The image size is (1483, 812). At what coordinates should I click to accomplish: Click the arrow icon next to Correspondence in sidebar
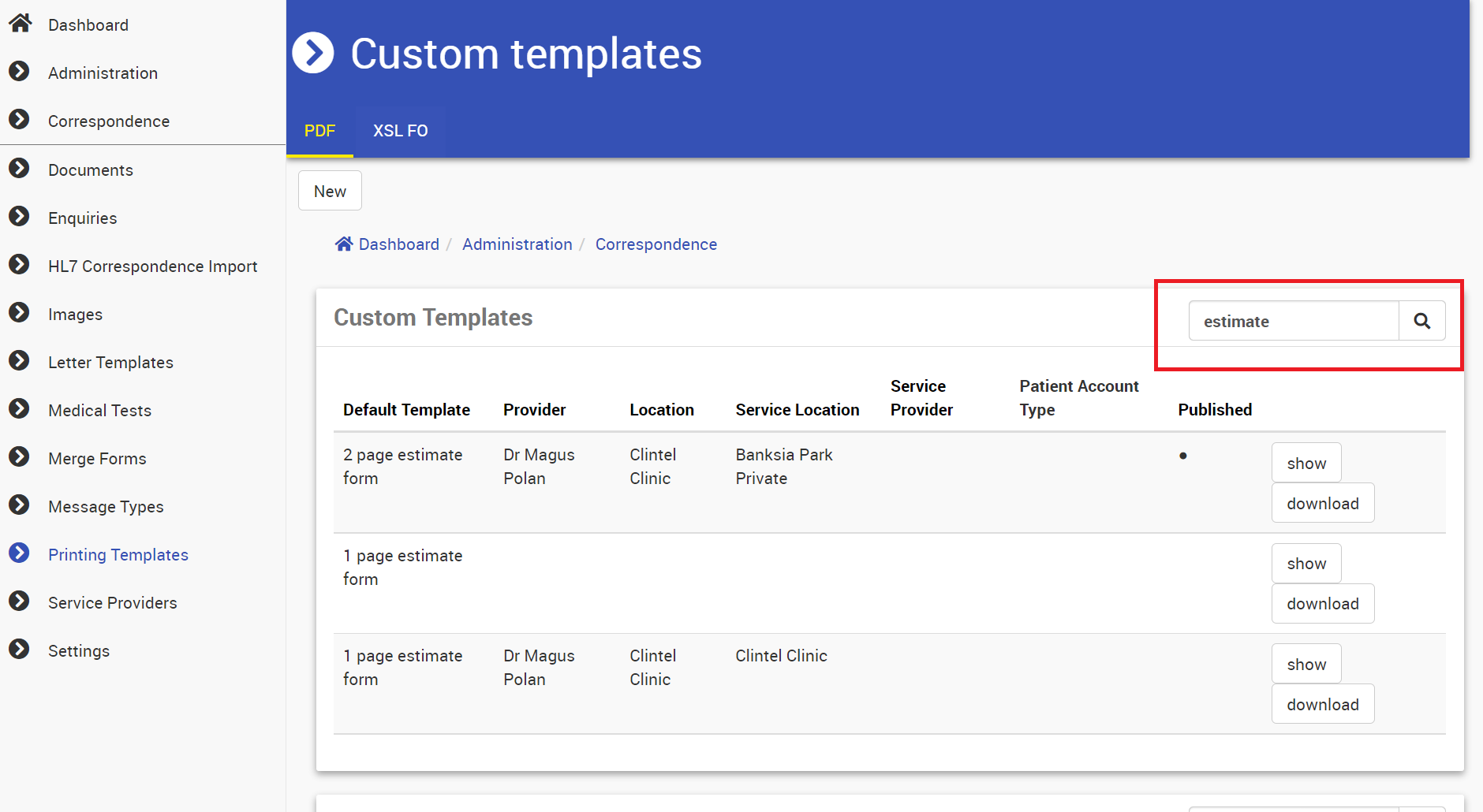[19, 119]
